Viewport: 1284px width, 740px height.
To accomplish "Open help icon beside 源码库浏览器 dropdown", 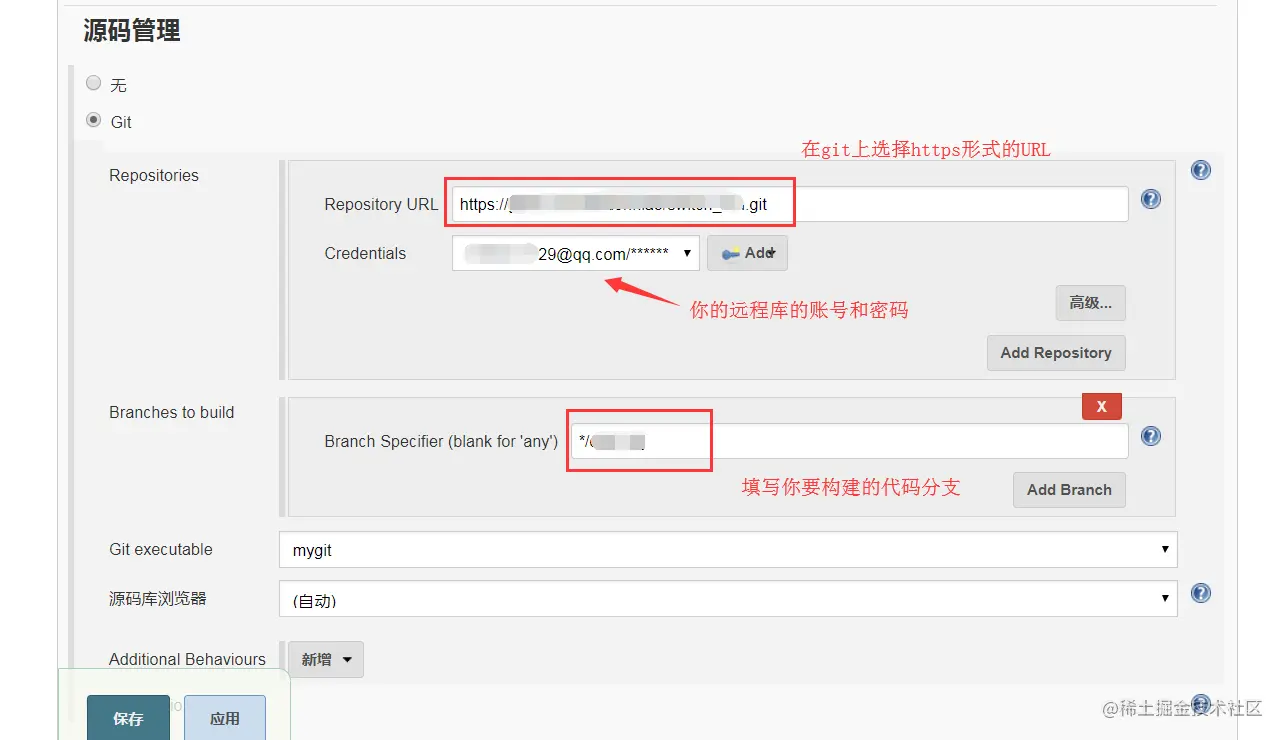I will tap(1201, 593).
